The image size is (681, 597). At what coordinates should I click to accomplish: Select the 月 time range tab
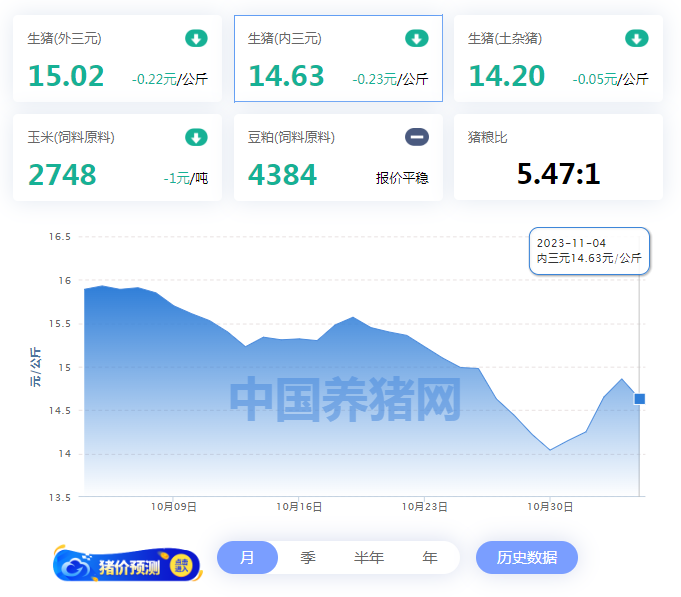coord(247,557)
